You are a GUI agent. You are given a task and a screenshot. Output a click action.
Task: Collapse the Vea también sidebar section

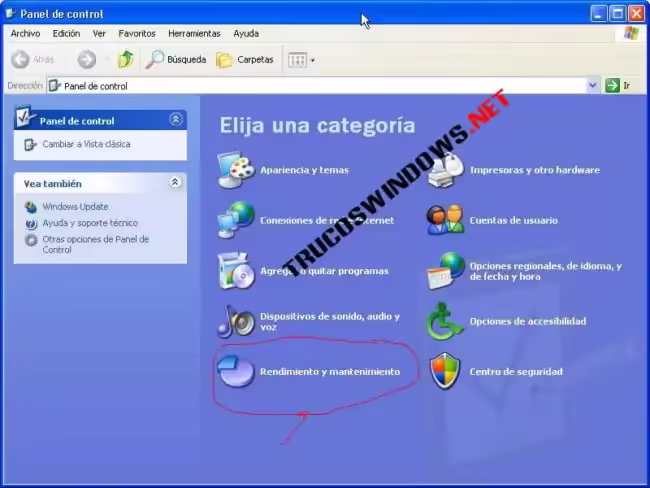click(x=176, y=183)
